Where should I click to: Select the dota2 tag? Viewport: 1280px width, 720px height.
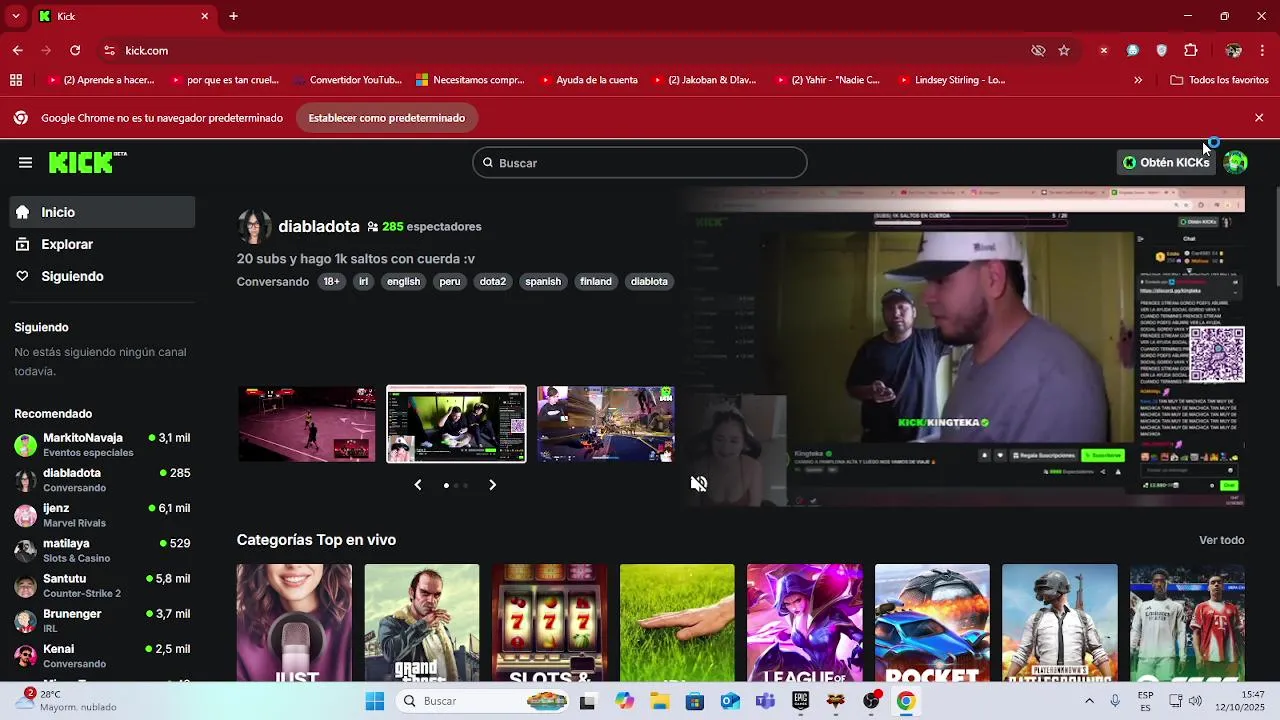tap(493, 282)
